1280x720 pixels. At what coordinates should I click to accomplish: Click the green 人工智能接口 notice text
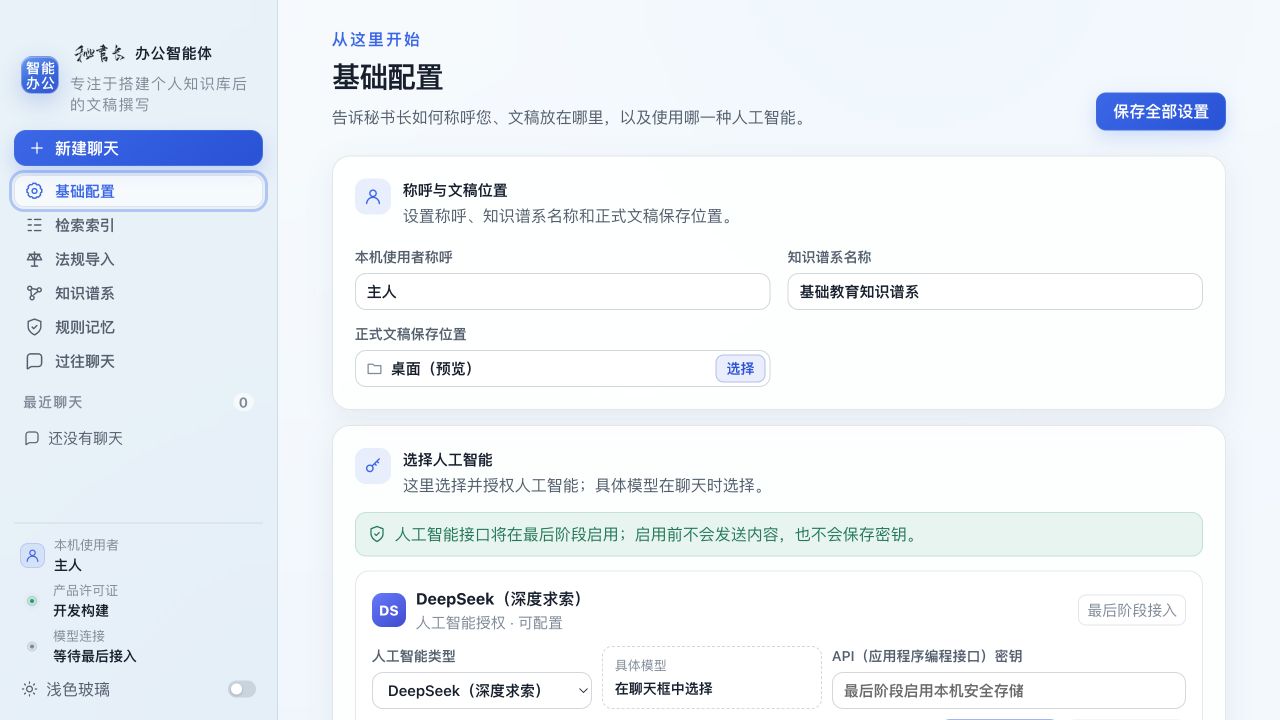(x=656, y=534)
